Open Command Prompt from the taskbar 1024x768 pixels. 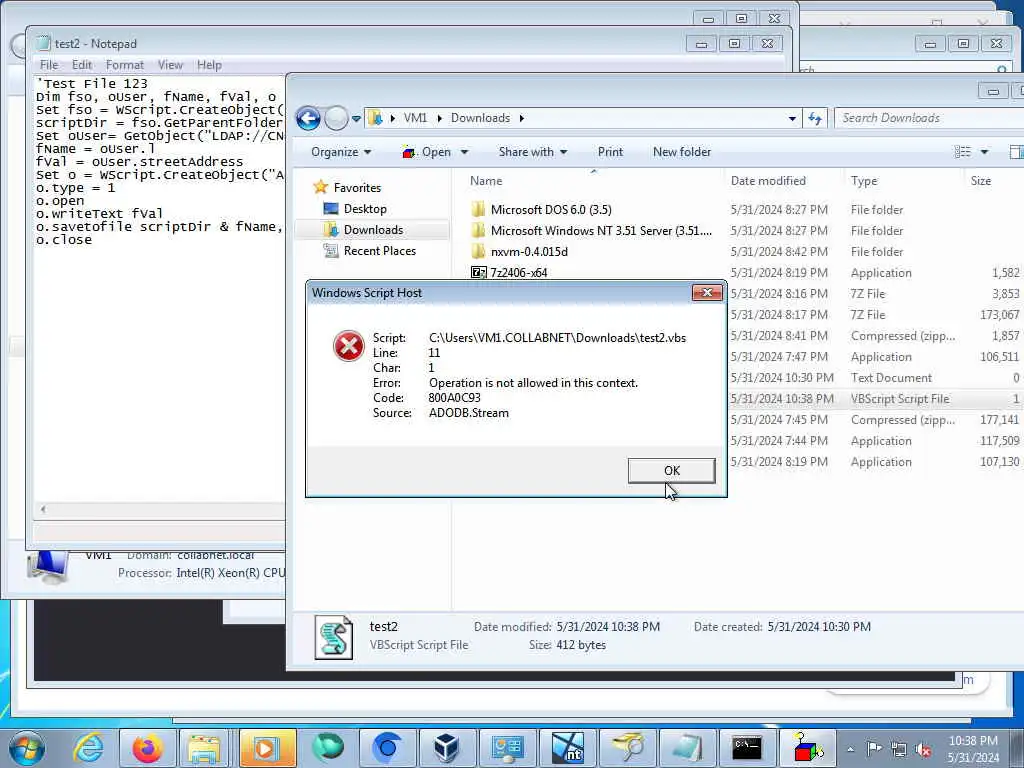pos(747,748)
